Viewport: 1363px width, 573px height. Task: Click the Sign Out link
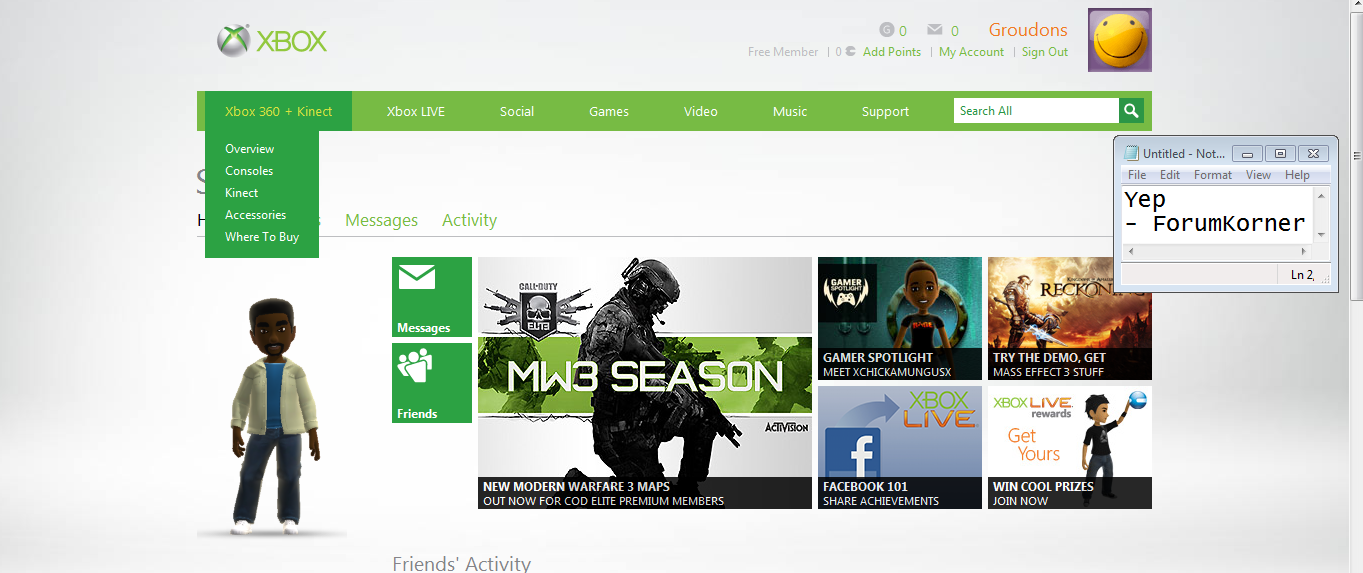(x=1045, y=52)
